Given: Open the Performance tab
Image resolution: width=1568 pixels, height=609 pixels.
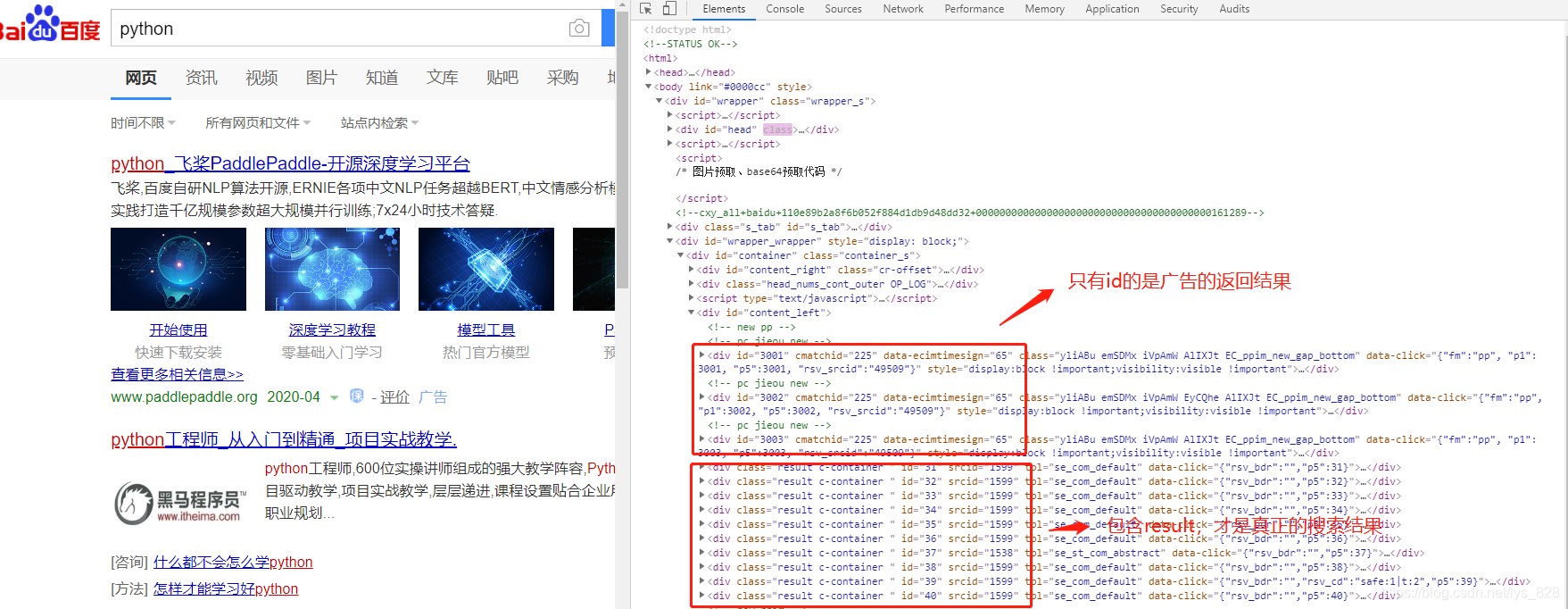Looking at the screenshot, I should [x=974, y=9].
